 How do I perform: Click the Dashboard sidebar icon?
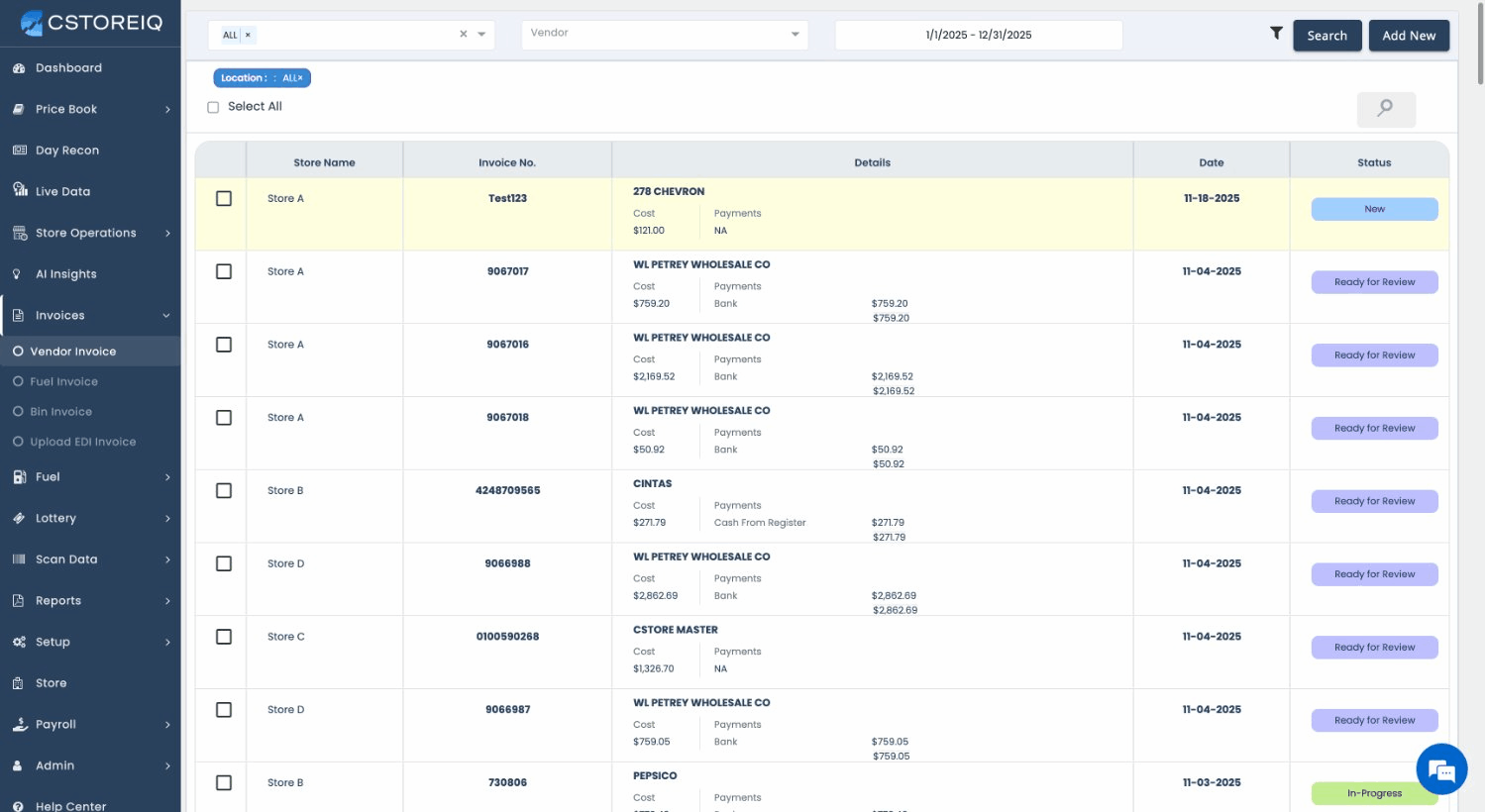pyautogui.click(x=19, y=68)
